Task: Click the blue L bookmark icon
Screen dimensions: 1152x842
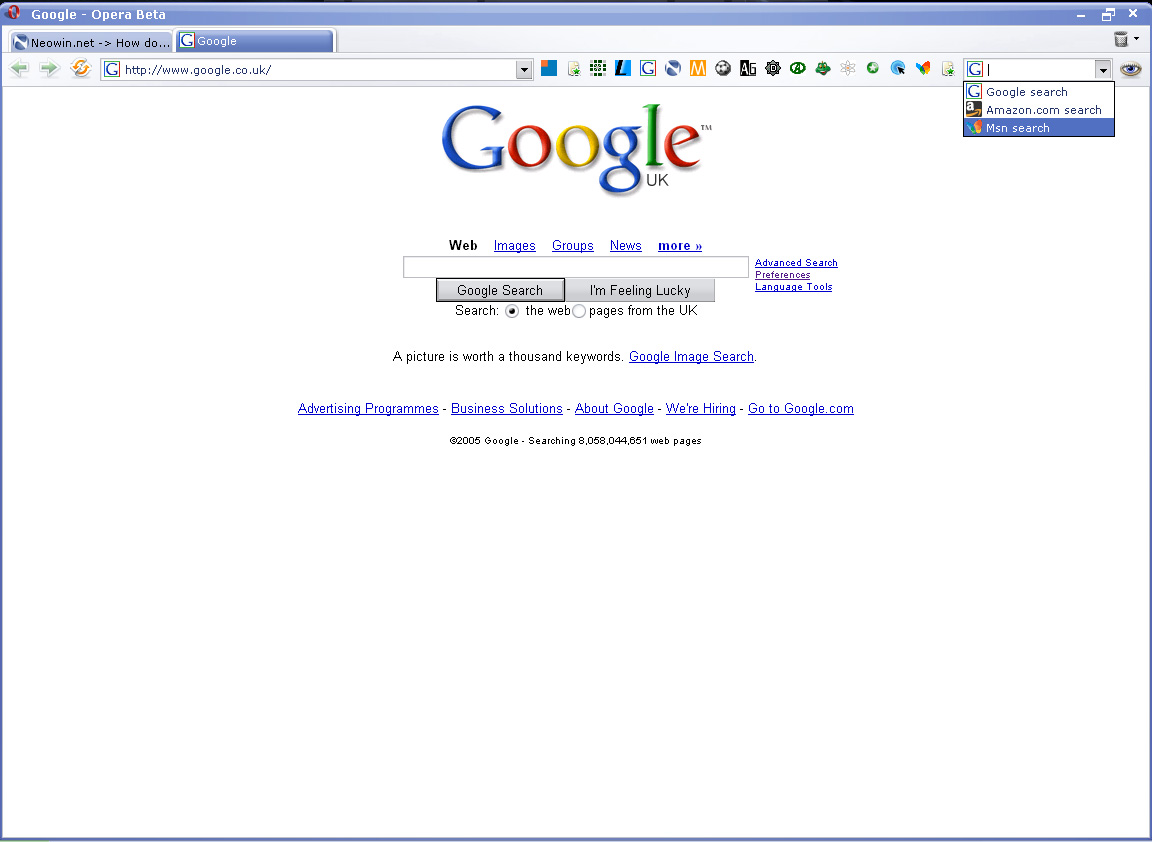Action: [623, 67]
